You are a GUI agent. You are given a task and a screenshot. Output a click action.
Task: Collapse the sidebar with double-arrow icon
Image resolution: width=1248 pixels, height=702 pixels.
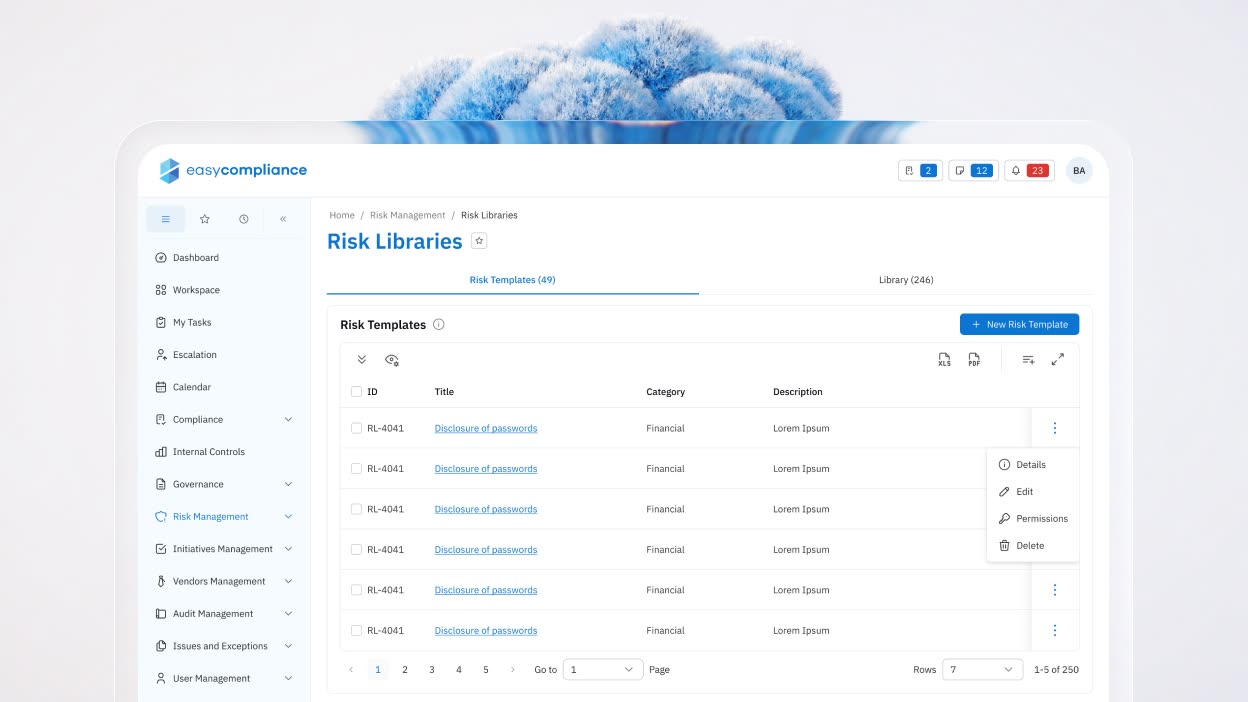283,219
